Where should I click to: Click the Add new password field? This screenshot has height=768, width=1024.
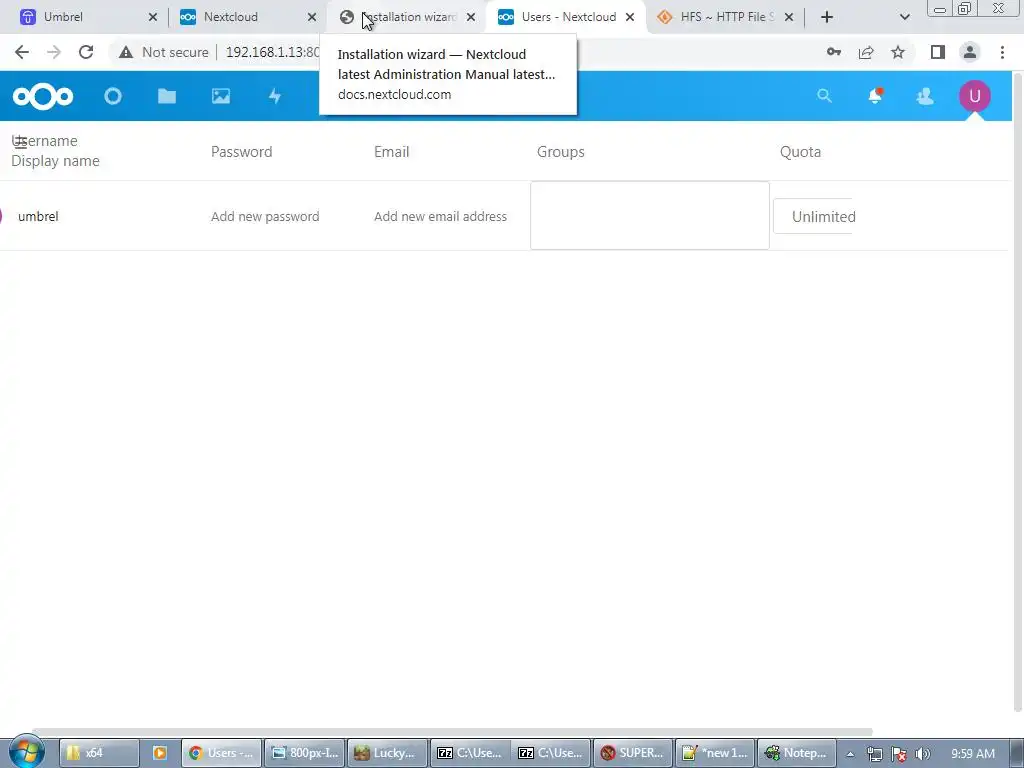point(265,216)
